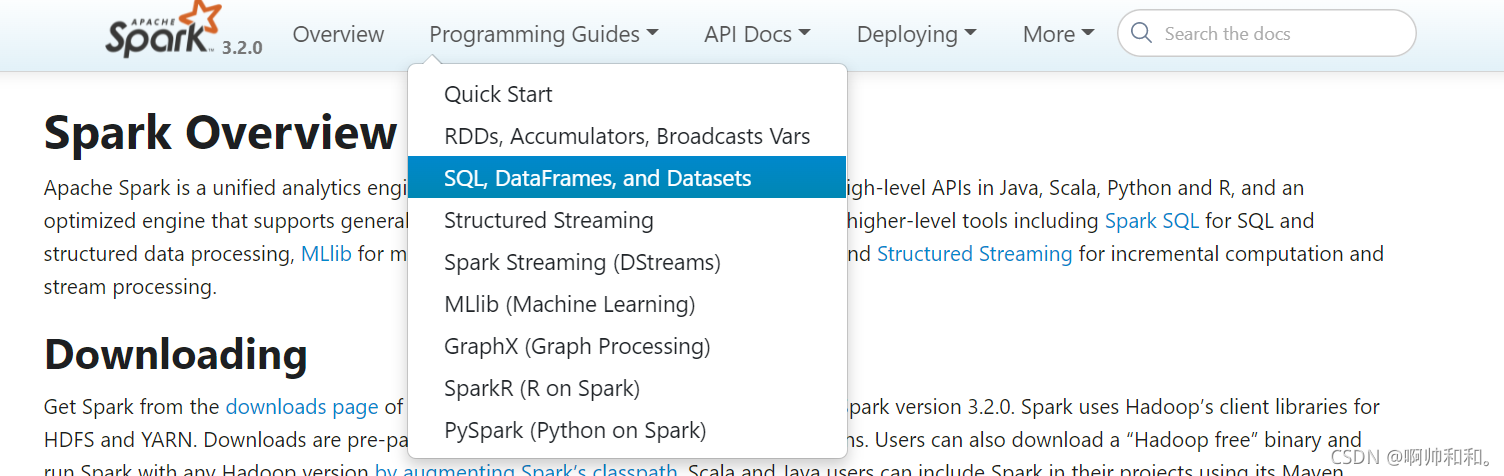Select MLlib (Machine Learning) entry
Image resolution: width=1504 pixels, height=476 pixels.
pyautogui.click(x=627, y=304)
